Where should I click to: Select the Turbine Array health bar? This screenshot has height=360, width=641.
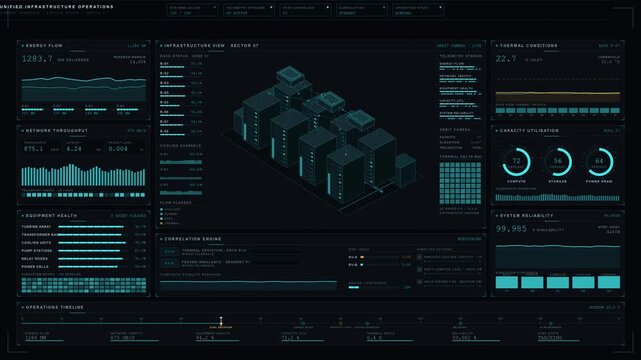point(92,226)
